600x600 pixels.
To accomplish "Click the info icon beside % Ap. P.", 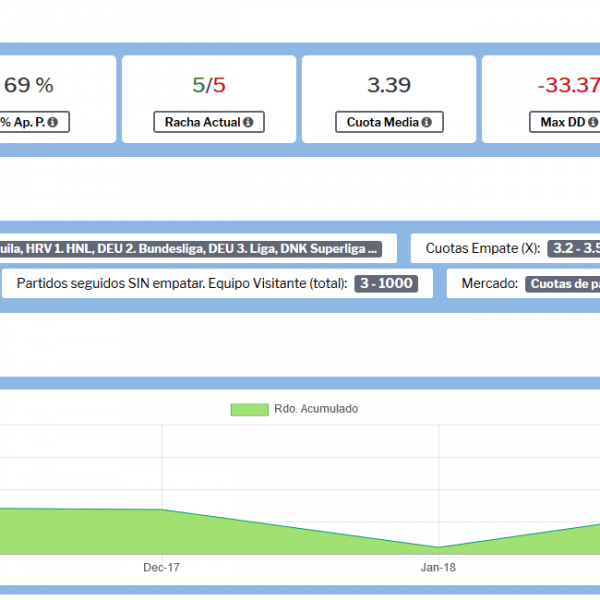I will point(53,122).
